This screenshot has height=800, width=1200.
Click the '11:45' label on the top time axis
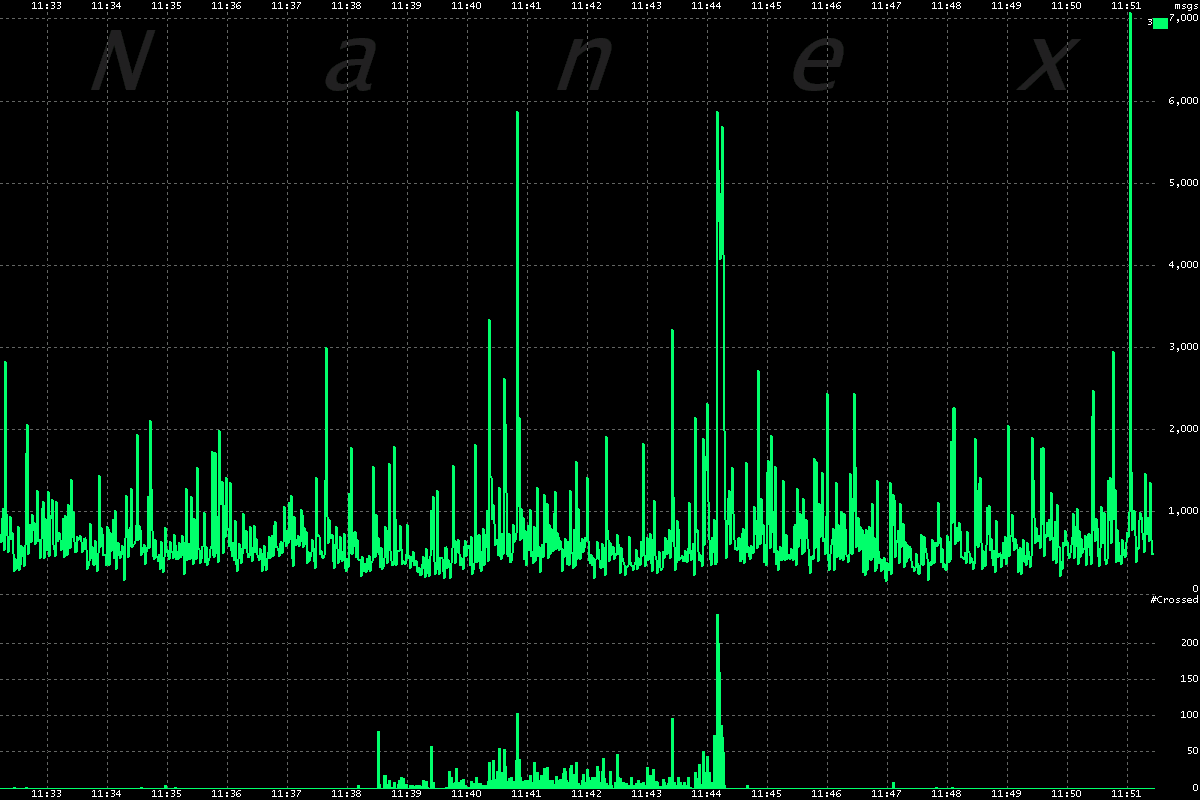[766, 6]
